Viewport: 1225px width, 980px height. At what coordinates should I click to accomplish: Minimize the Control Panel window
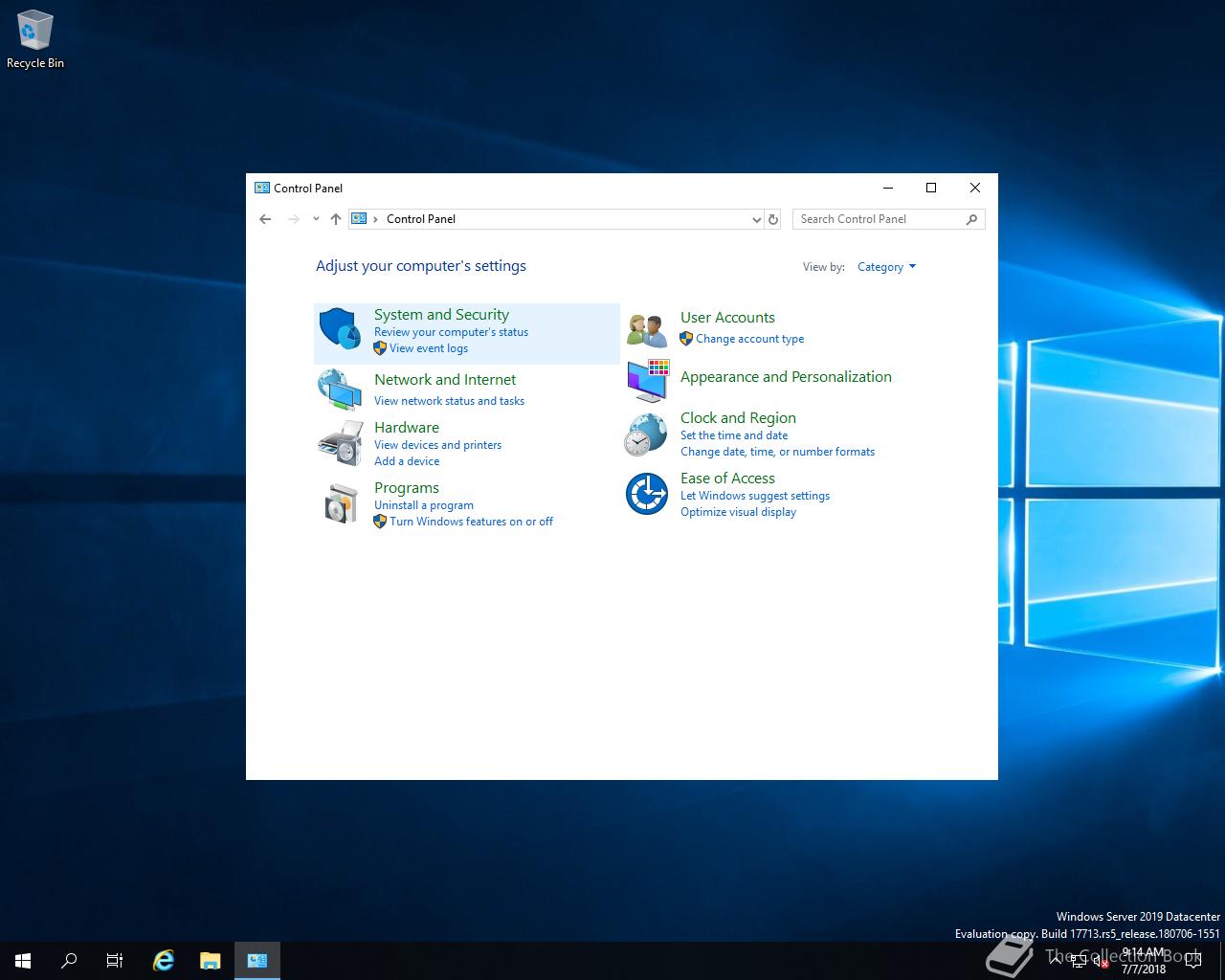pos(887,188)
